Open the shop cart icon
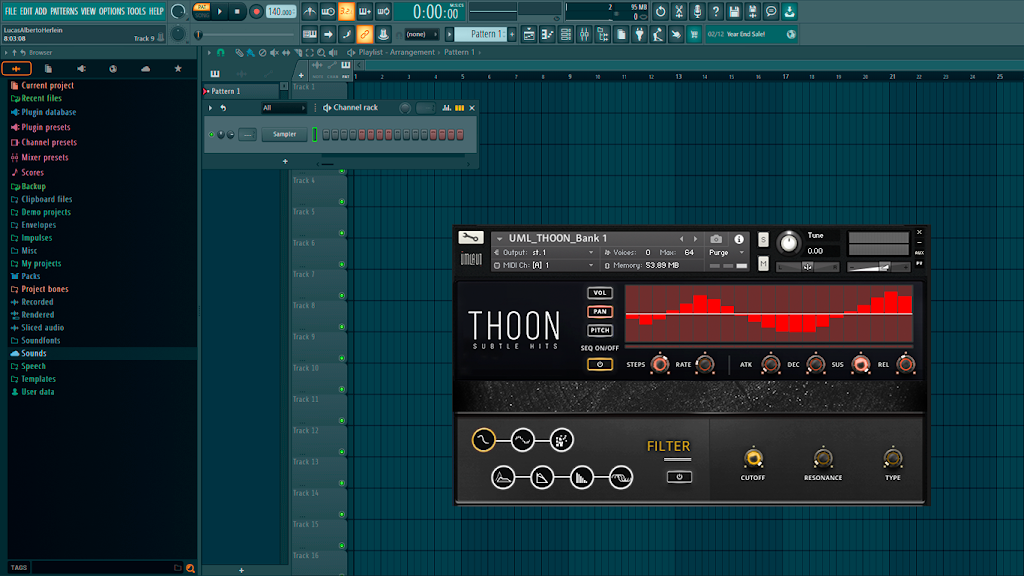This screenshot has height=576, width=1024. 694,35
